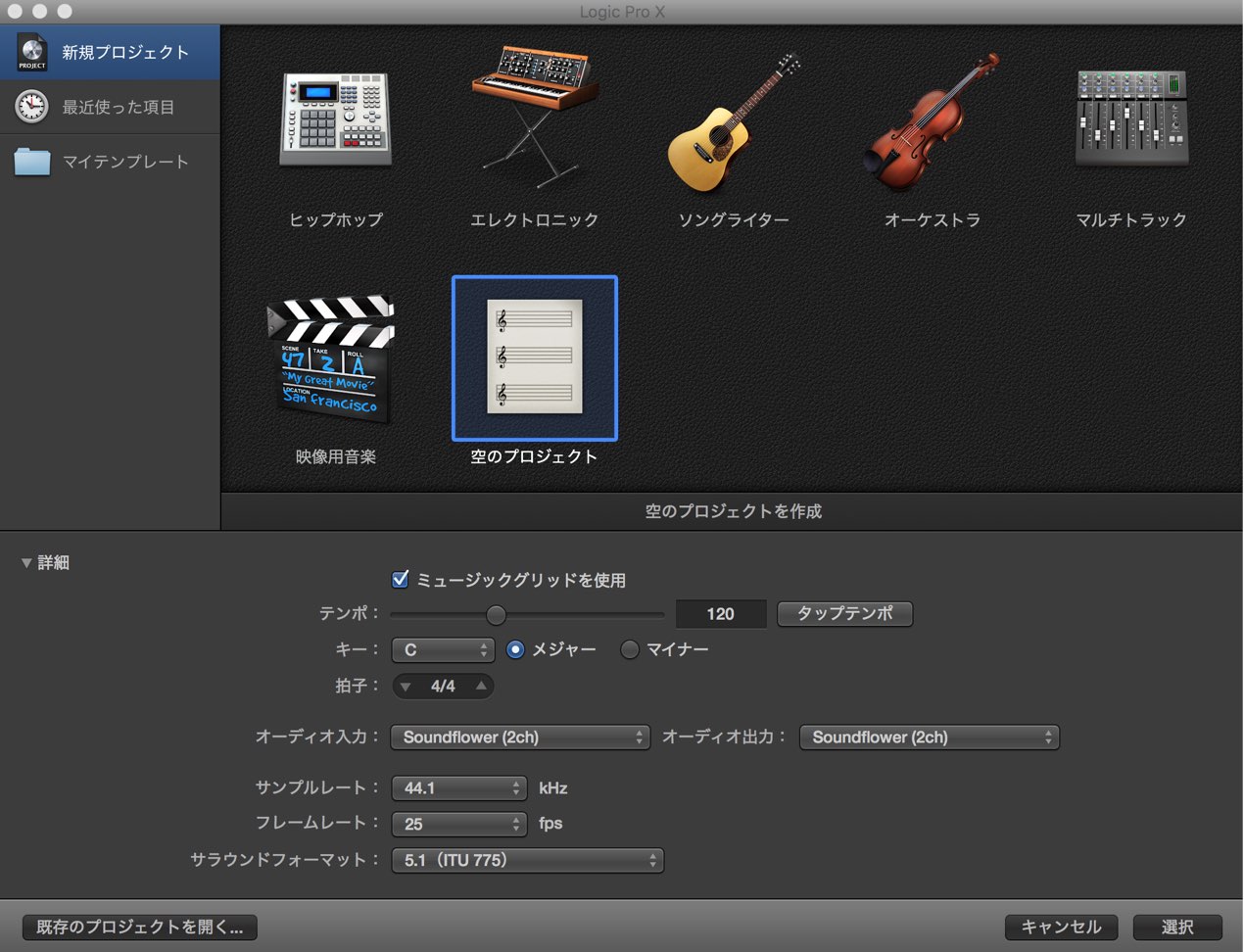1244x952 pixels.
Task: Open 新規プロジェクト in the sidebar
Action: (110, 52)
